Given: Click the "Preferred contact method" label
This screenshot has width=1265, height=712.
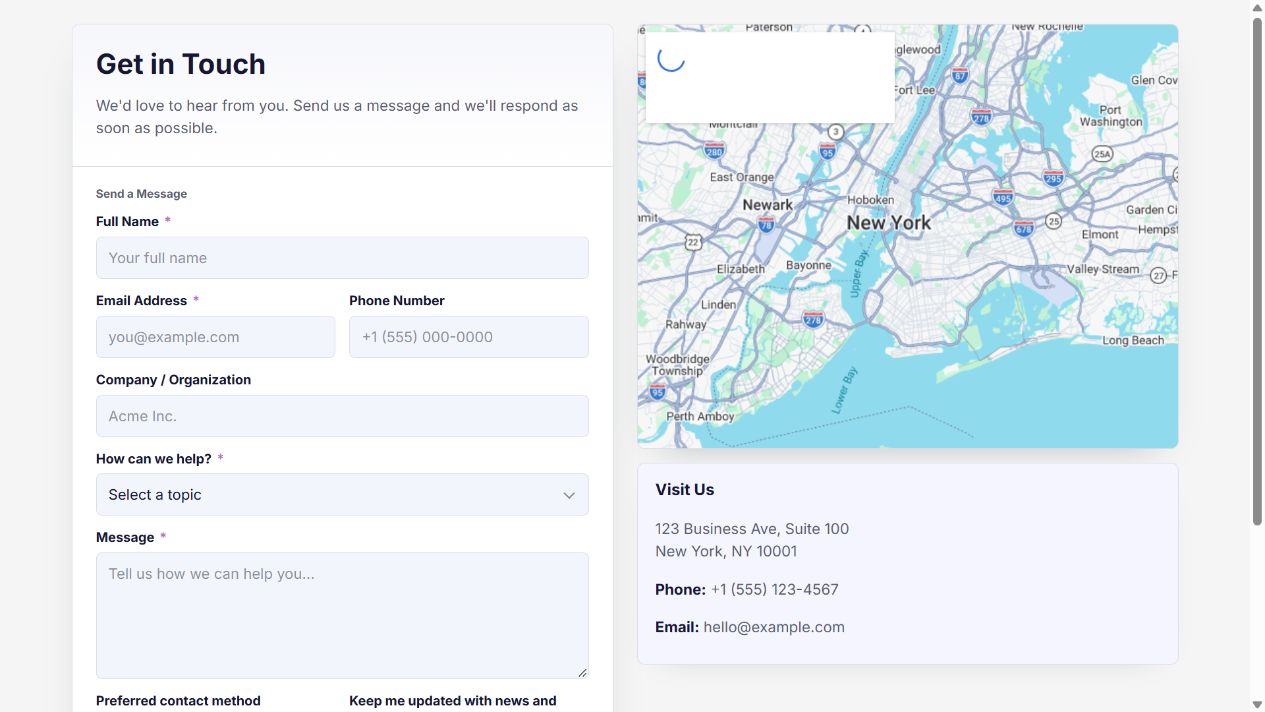Looking at the screenshot, I should pos(178,701).
